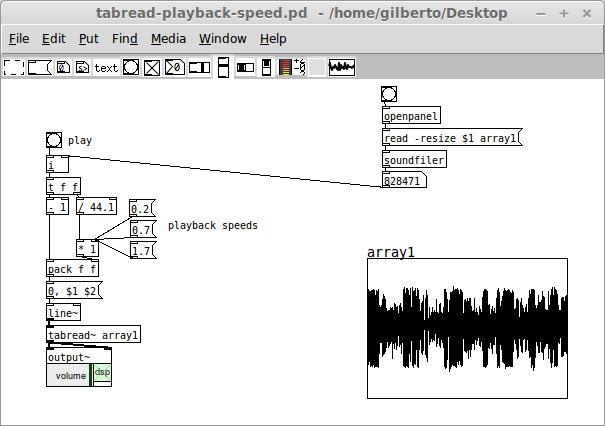Click the volume control on output~

pyautogui.click(x=69, y=376)
